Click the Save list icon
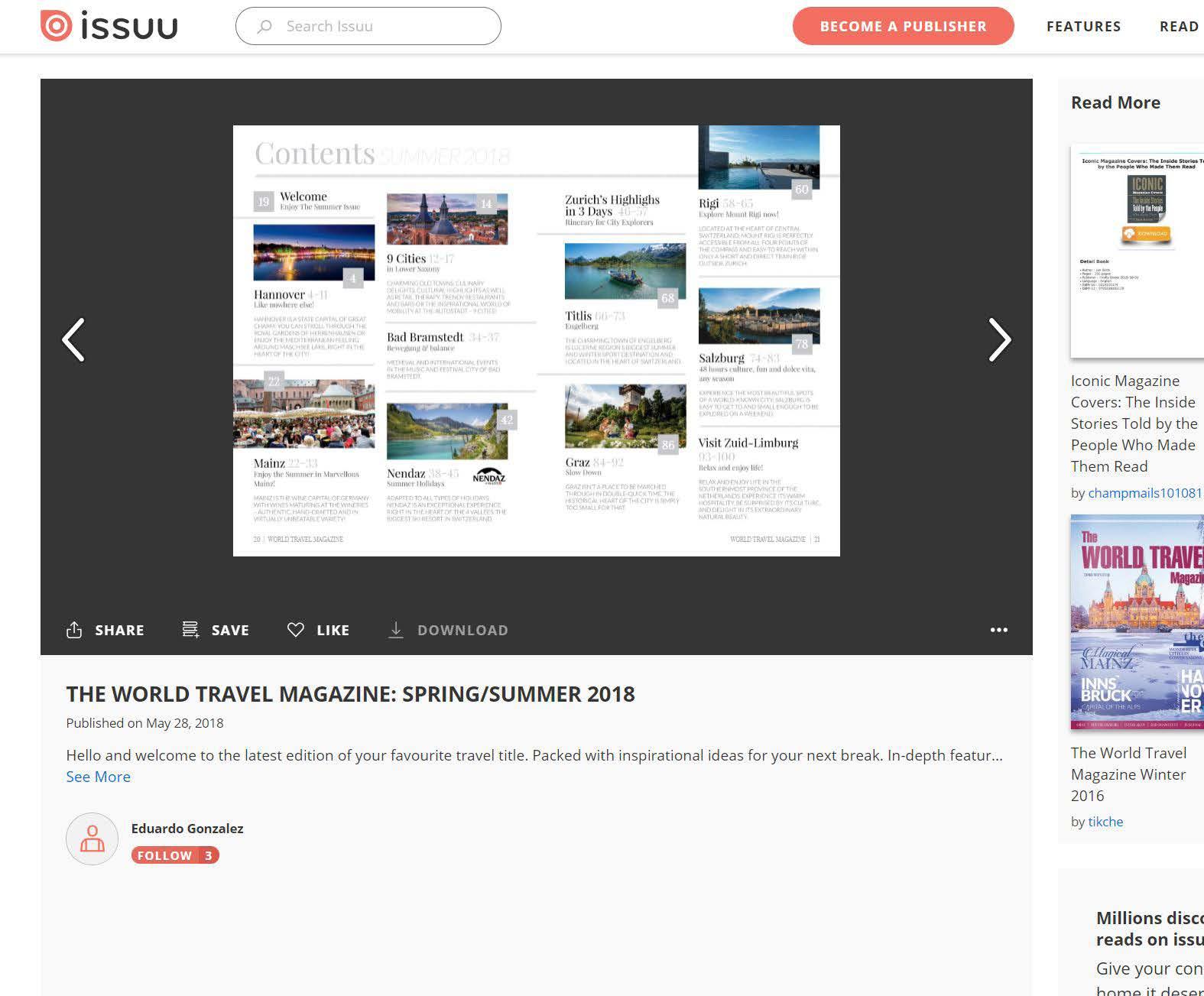 coord(190,630)
